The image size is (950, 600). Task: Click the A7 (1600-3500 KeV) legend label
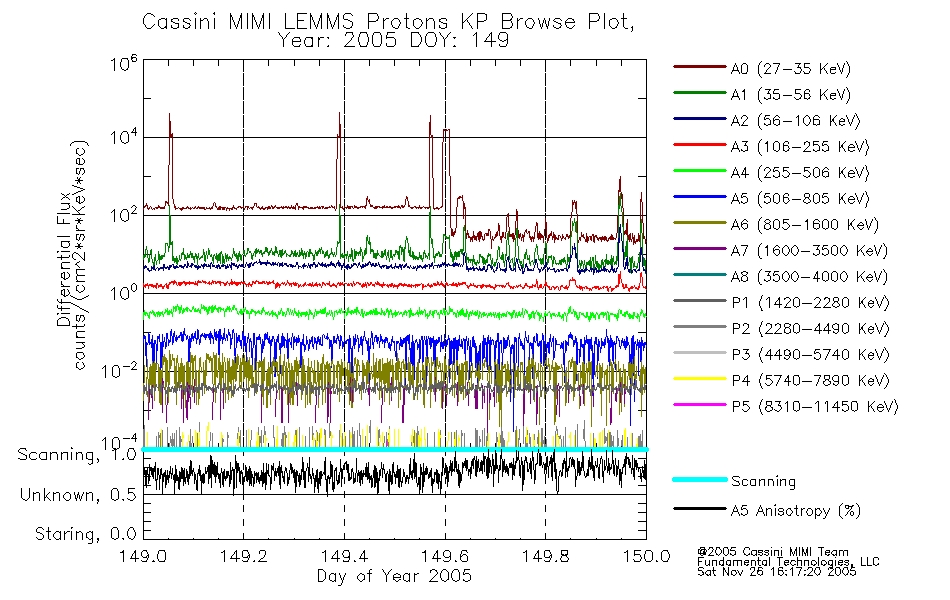[x=809, y=252]
